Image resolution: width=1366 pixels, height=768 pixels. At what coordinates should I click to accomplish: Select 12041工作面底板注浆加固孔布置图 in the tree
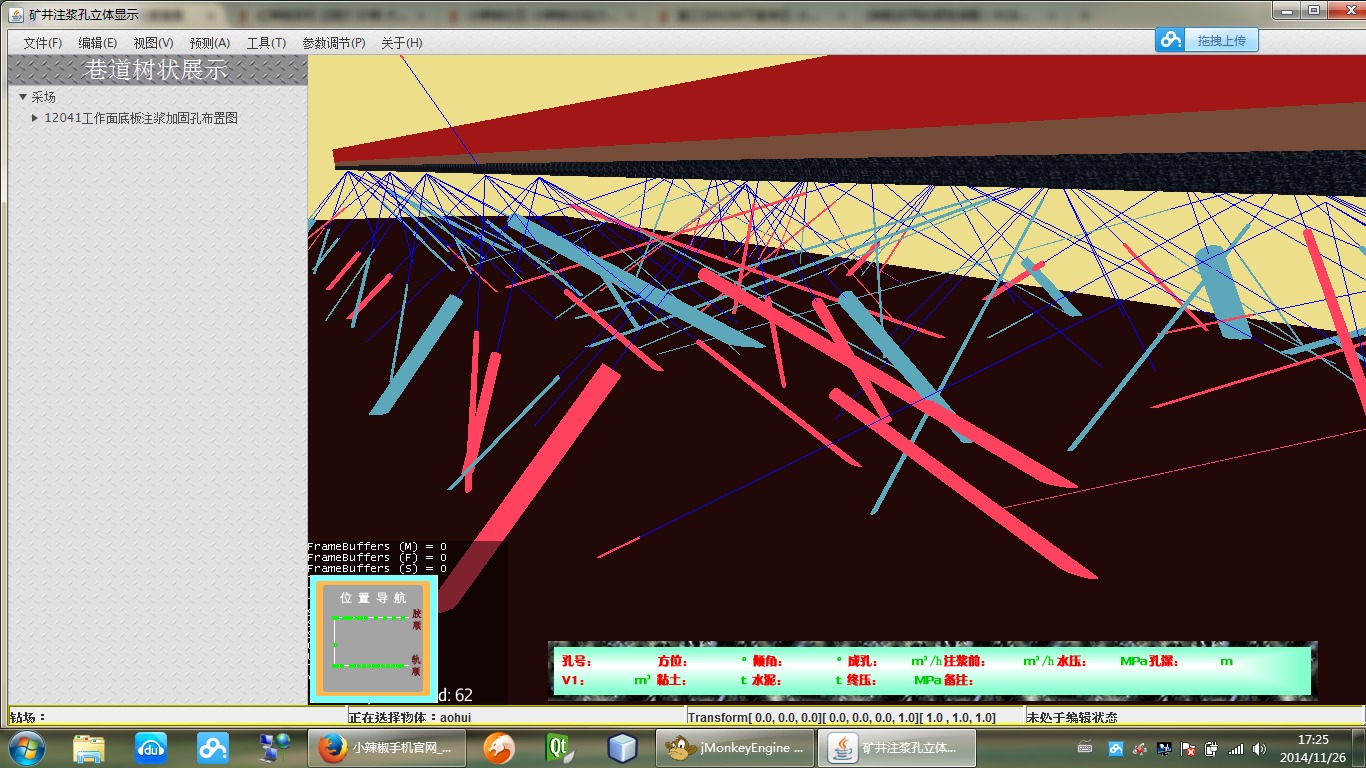(141, 118)
